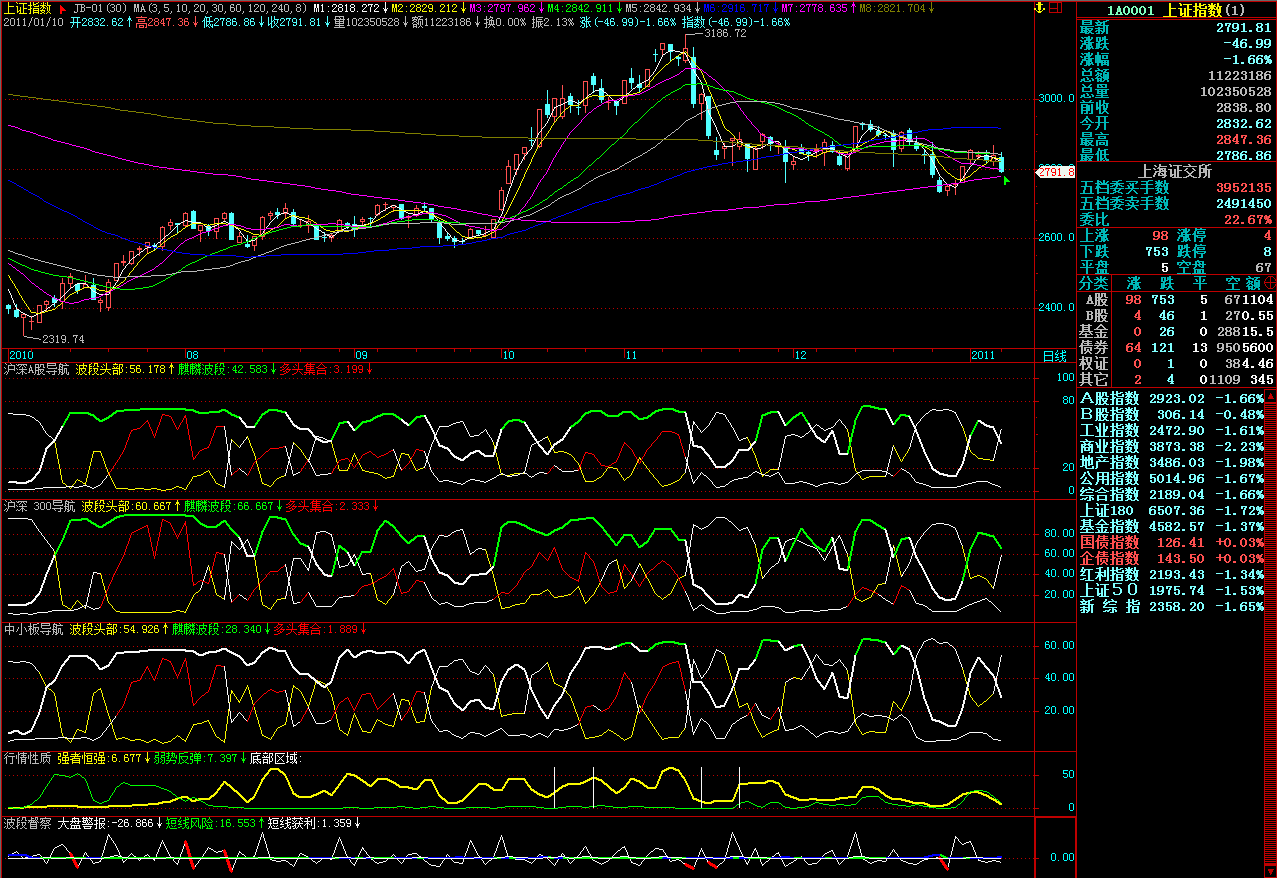The height and width of the screenshot is (878, 1277).
Task: Select the 国债指数 row
Action: [x=1172, y=542]
